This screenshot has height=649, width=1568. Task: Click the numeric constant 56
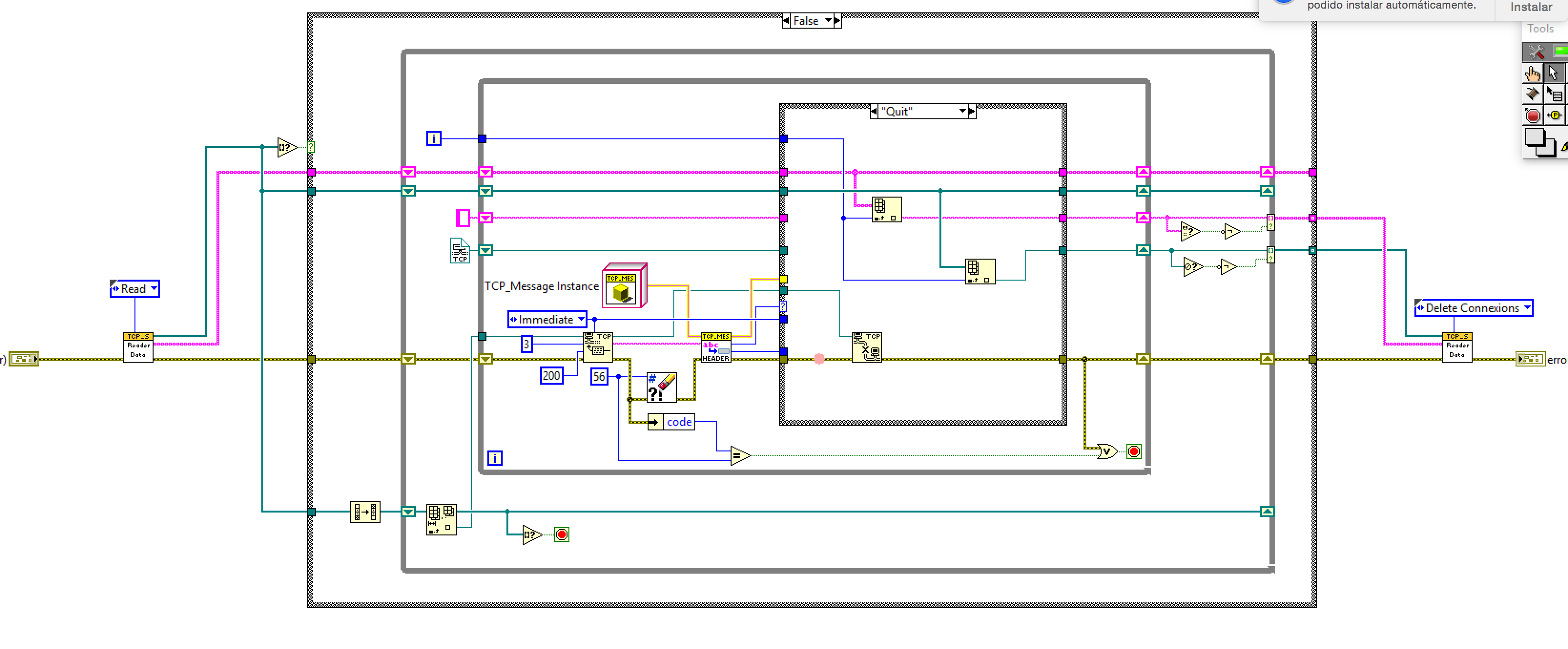[x=599, y=377]
